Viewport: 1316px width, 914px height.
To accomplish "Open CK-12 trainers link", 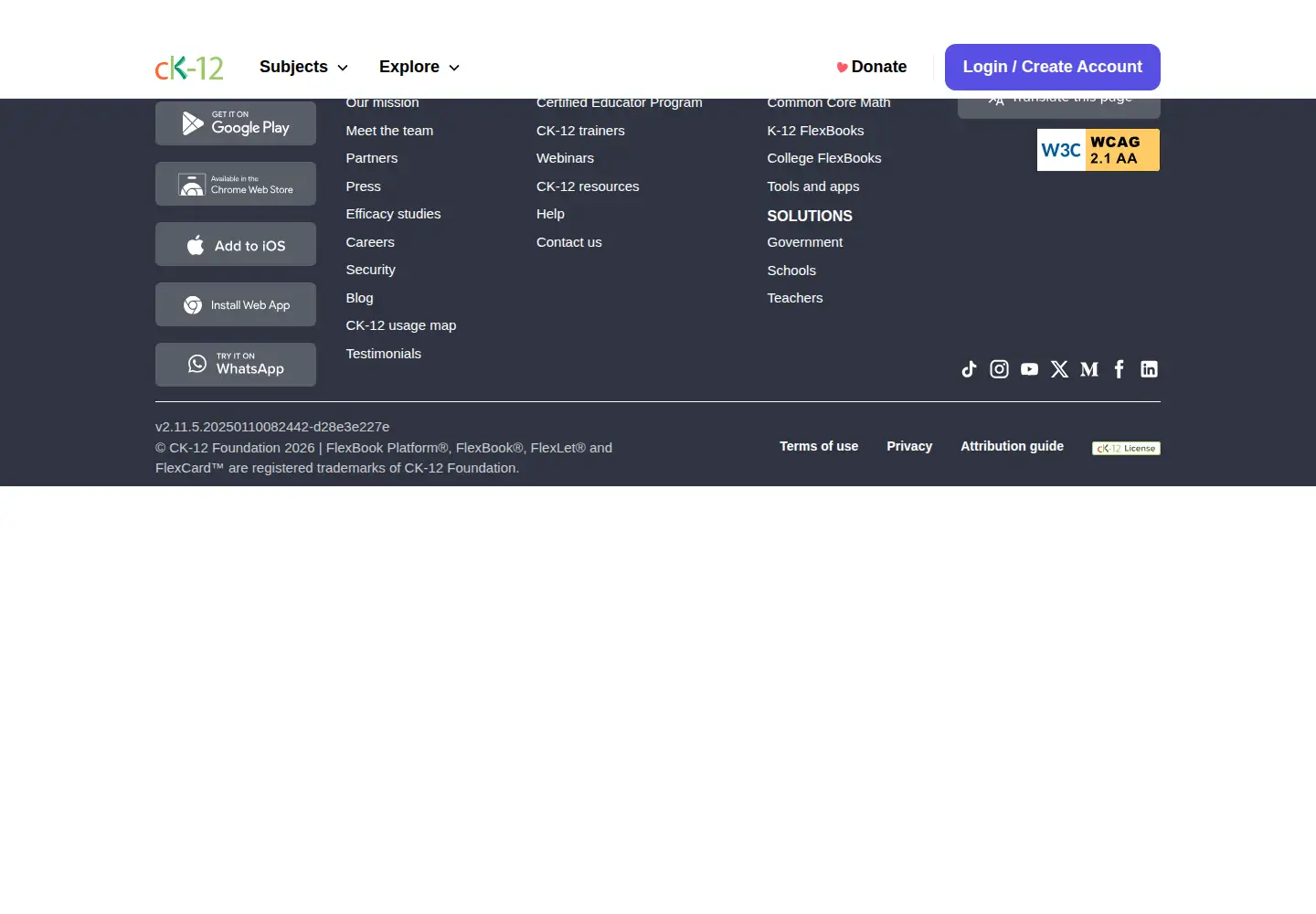I will coord(581,131).
